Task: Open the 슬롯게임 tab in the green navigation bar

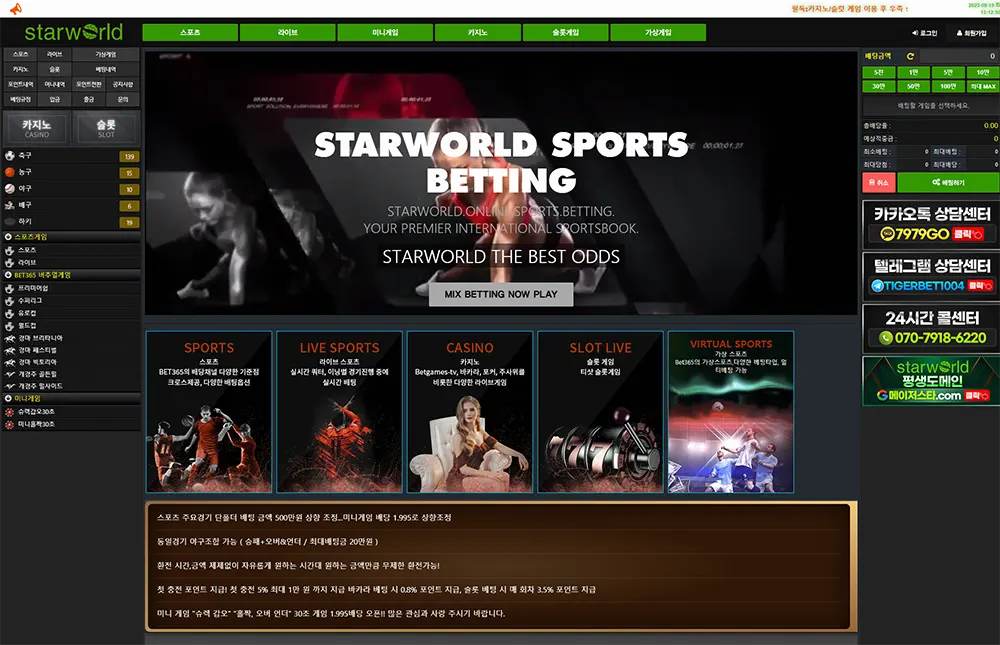Action: tap(566, 33)
